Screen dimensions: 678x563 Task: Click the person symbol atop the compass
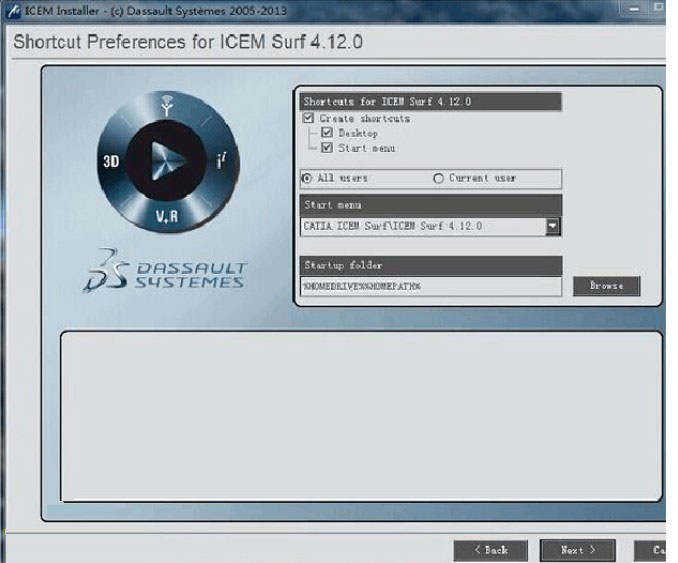(167, 105)
